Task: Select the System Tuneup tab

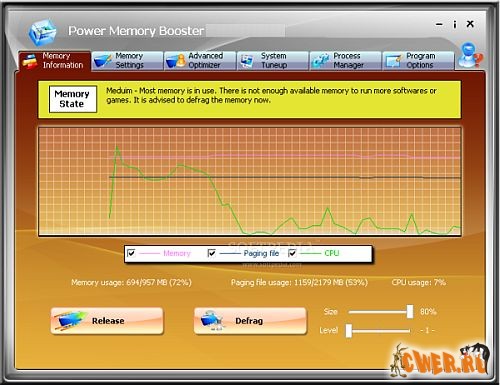Action: (273, 61)
